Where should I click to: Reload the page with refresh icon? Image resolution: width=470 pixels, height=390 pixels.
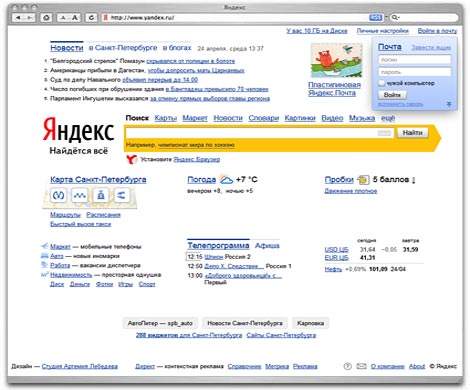[x=91, y=18]
